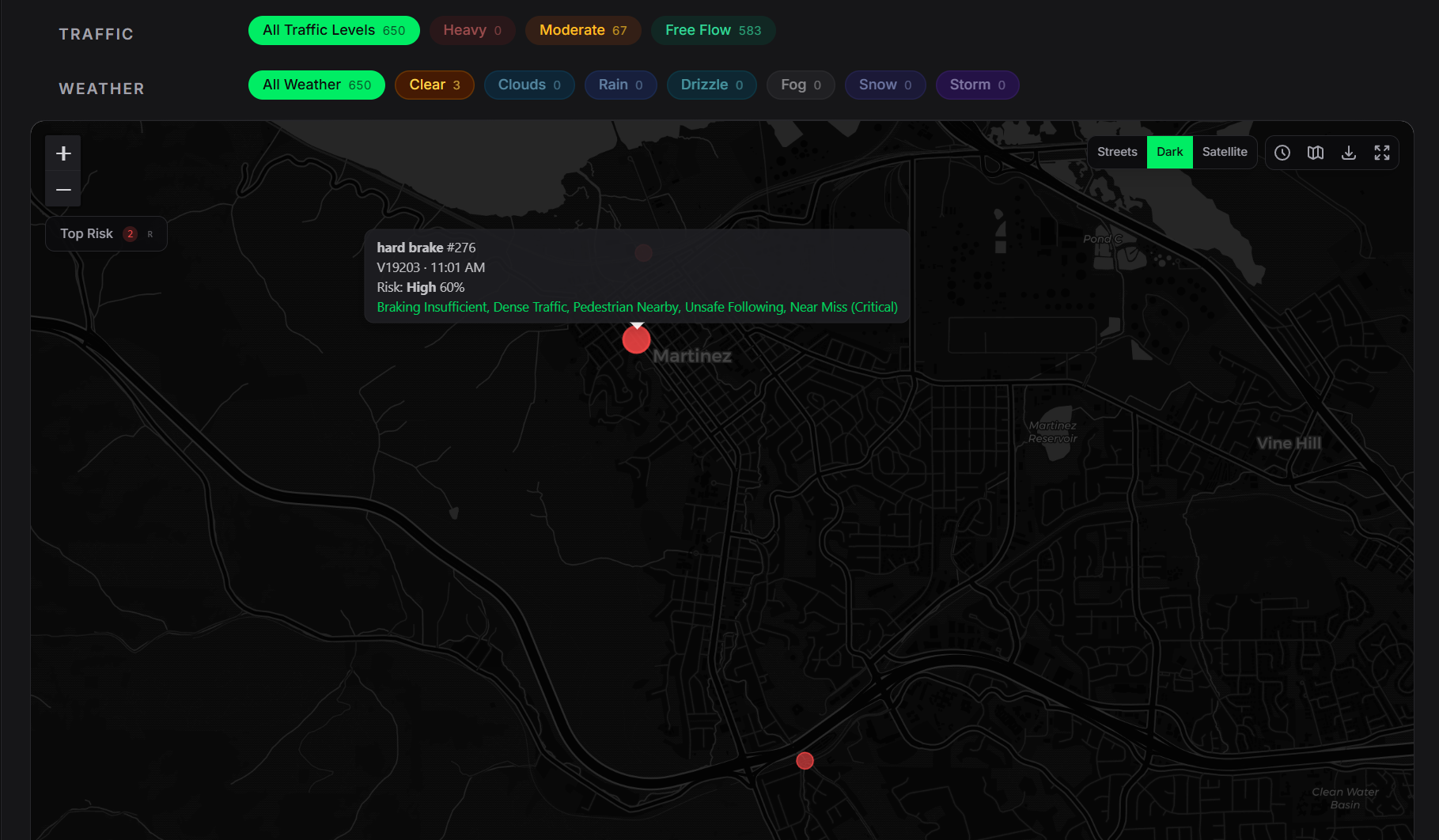The width and height of the screenshot is (1439, 840).
Task: Toggle All Traffic Levels filter
Action: click(334, 30)
